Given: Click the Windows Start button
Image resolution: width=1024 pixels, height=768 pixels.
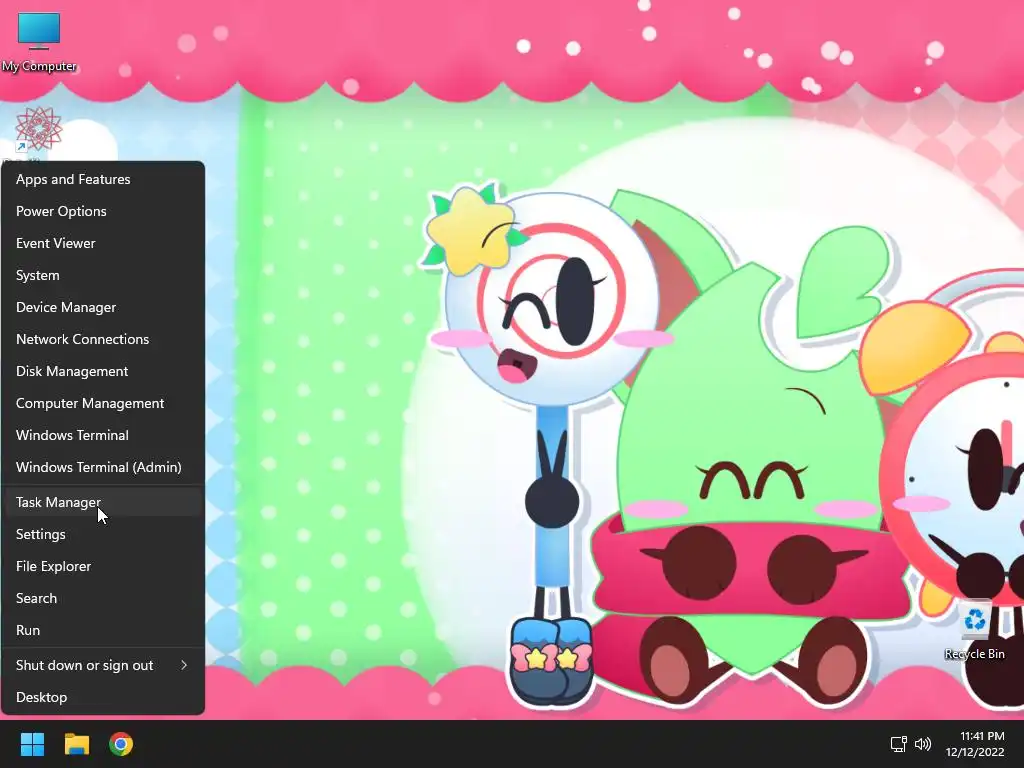Looking at the screenshot, I should (32, 744).
